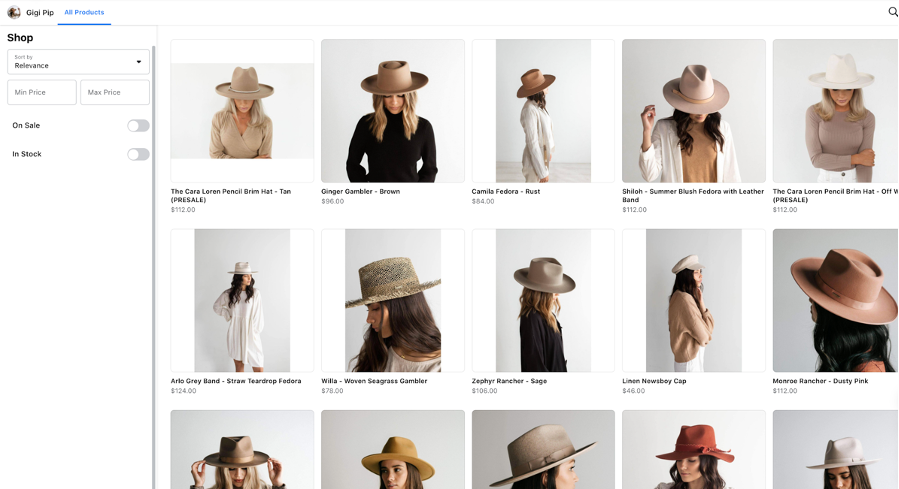The width and height of the screenshot is (899, 489).
Task: Open the Willa Woven Seagrass Gambler photo
Action: tap(393, 300)
